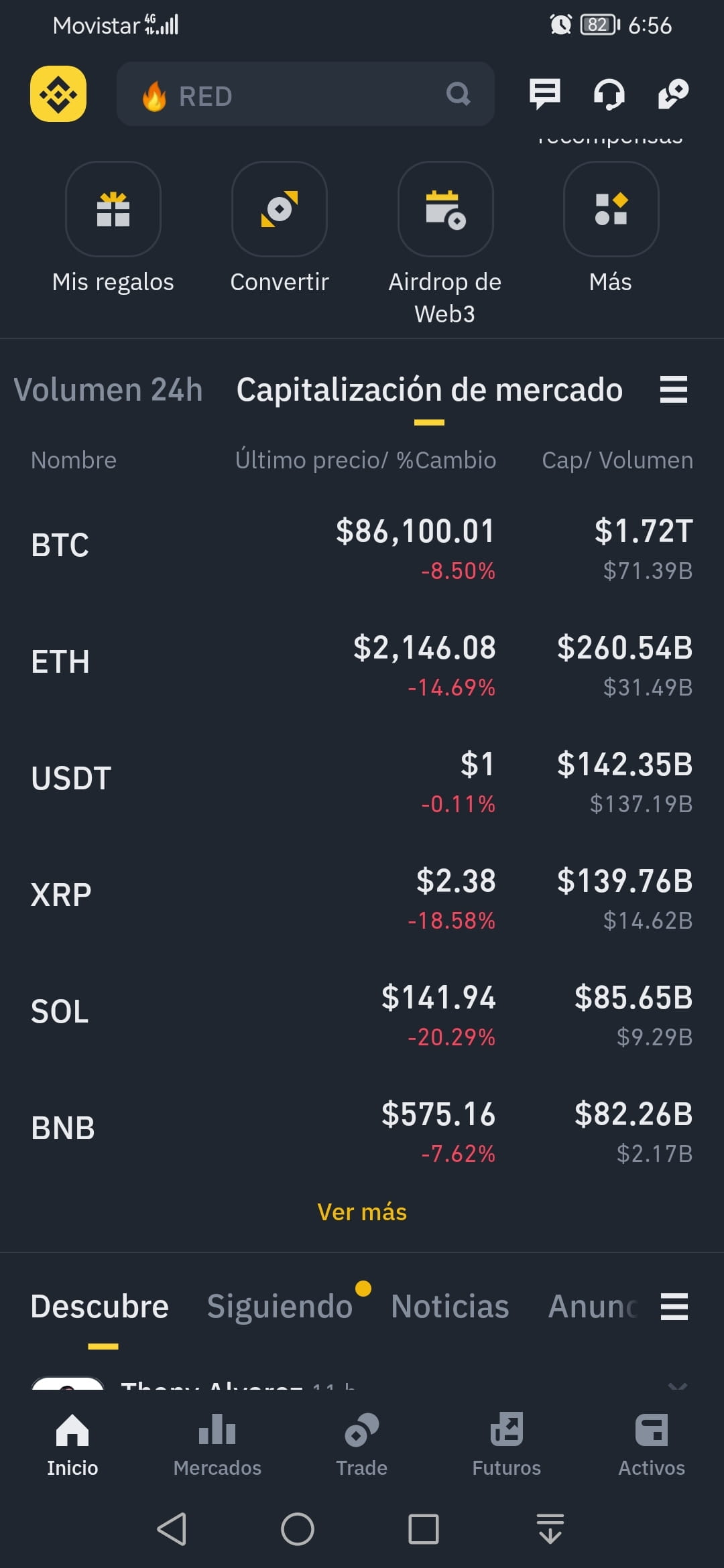This screenshot has height=1568, width=724.
Task: Open market list menu beside Capitalización
Action: (x=674, y=389)
